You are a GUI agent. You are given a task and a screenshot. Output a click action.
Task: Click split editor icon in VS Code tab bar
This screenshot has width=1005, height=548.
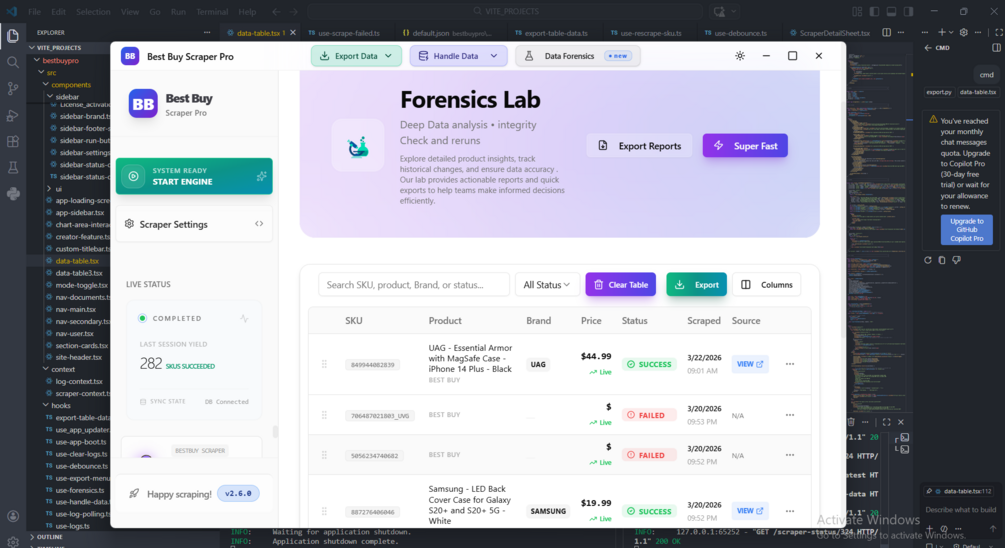886,32
